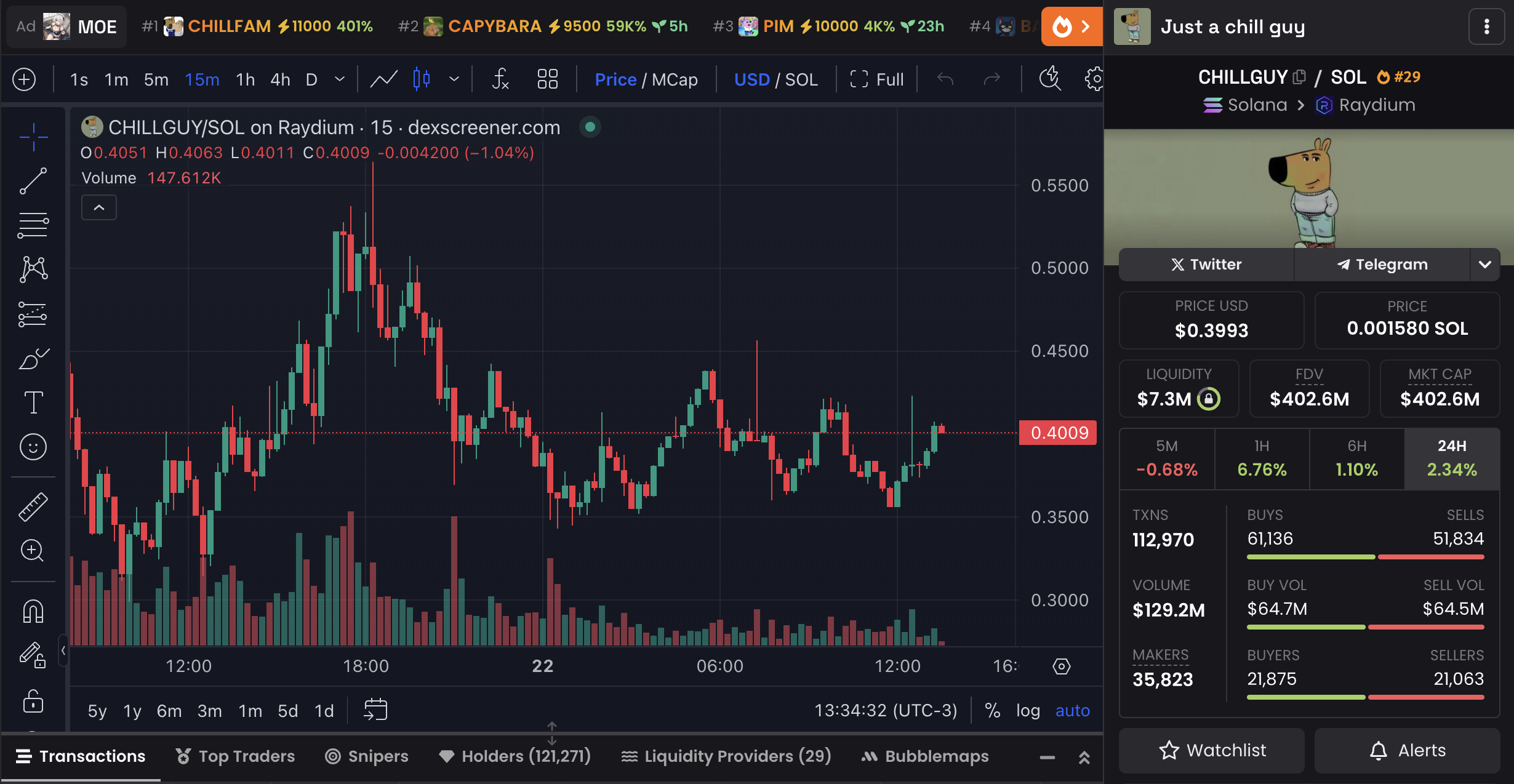Open the chart settings gear icon
Viewport: 1514px width, 784px height.
1095,78
